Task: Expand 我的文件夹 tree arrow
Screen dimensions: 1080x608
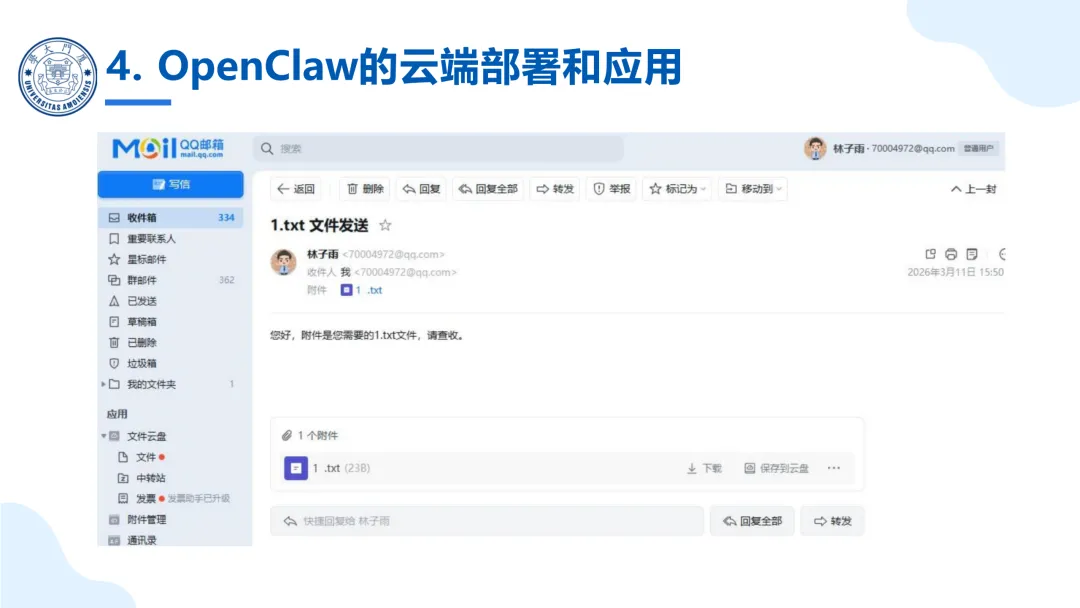Action: (103, 384)
